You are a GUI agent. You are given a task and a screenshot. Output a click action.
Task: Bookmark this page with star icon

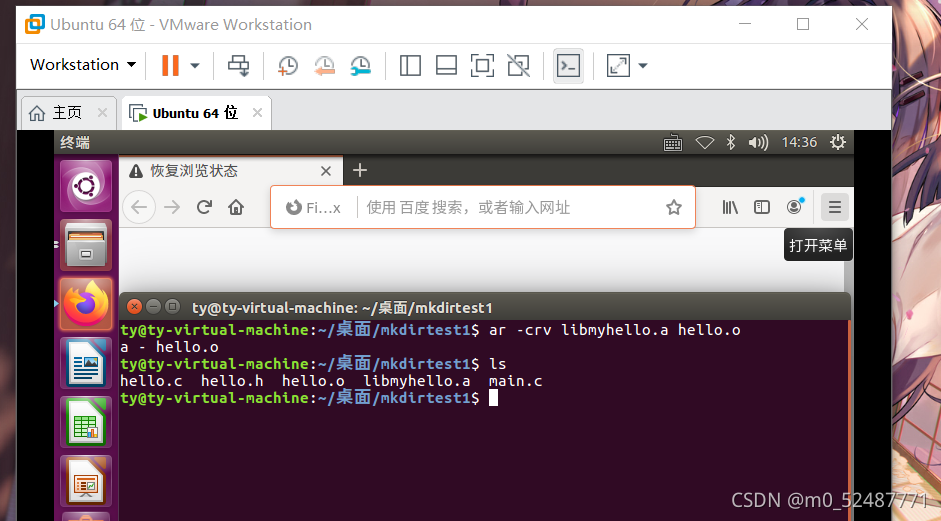pyautogui.click(x=674, y=208)
